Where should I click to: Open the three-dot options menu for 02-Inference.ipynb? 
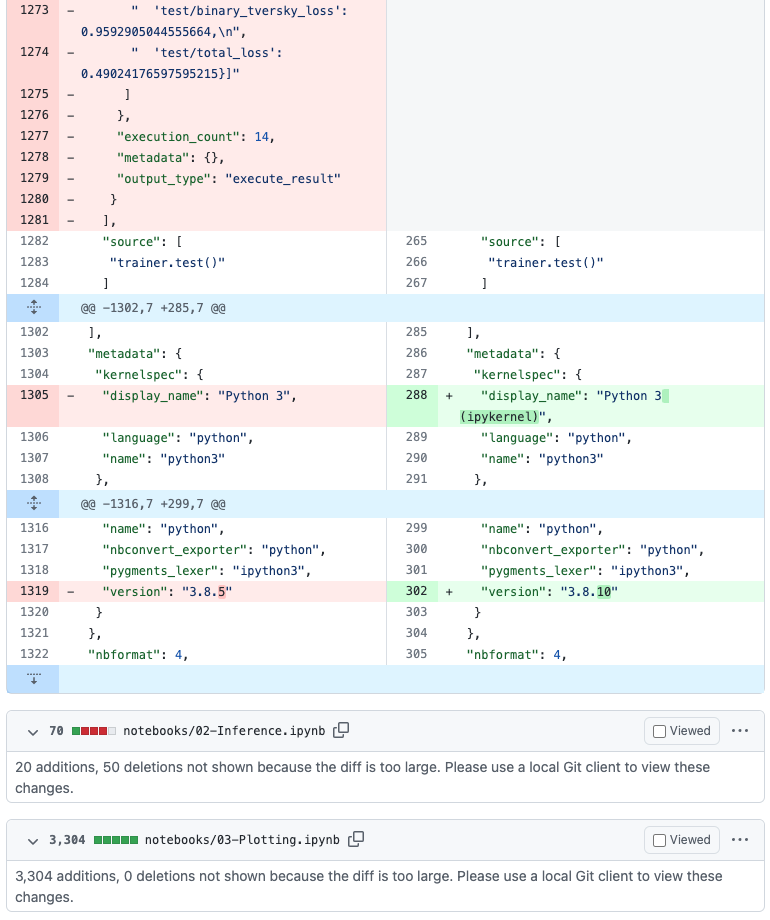[x=740, y=731]
